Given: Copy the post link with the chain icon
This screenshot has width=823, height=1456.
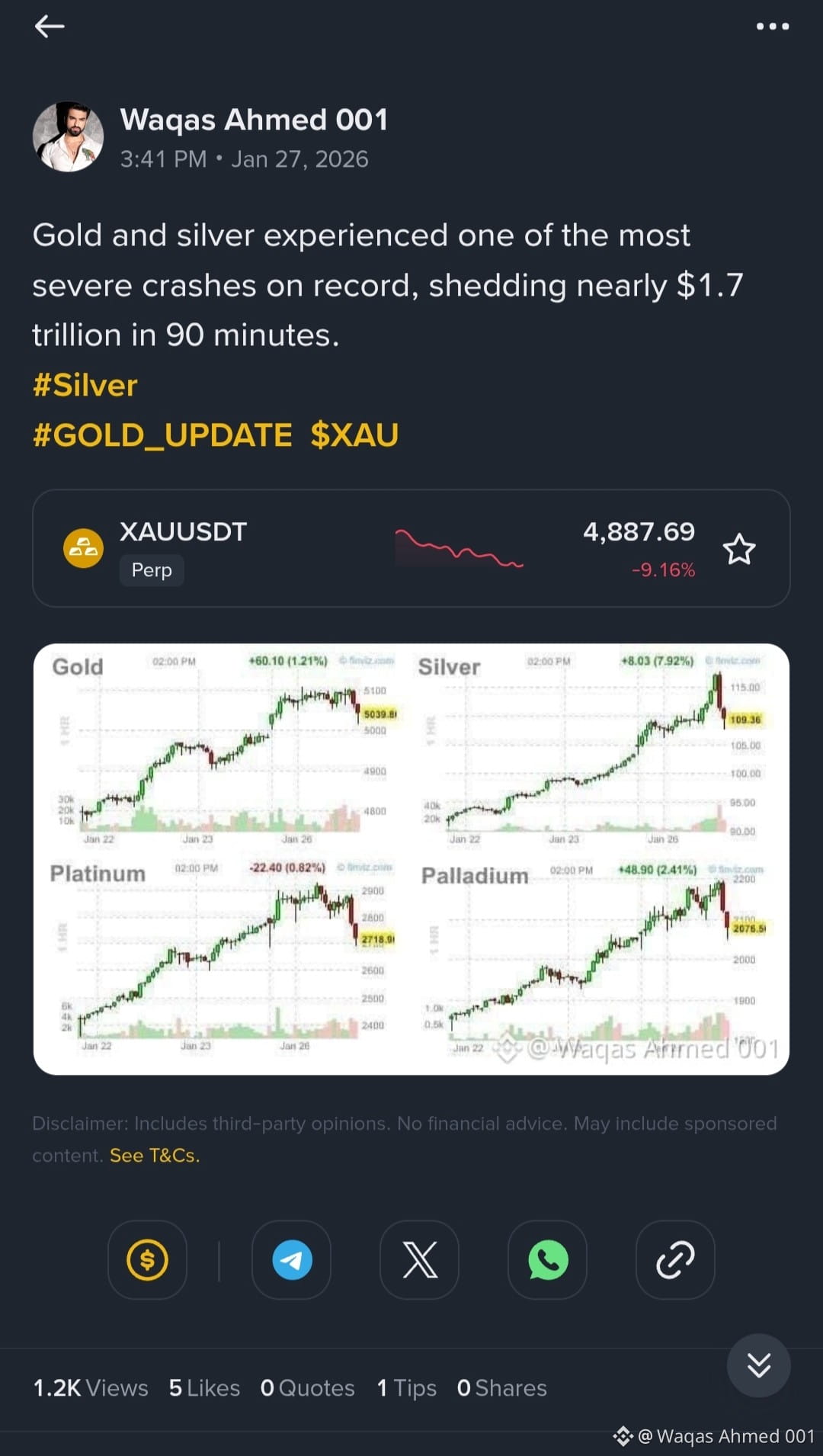Looking at the screenshot, I should coord(675,1259).
